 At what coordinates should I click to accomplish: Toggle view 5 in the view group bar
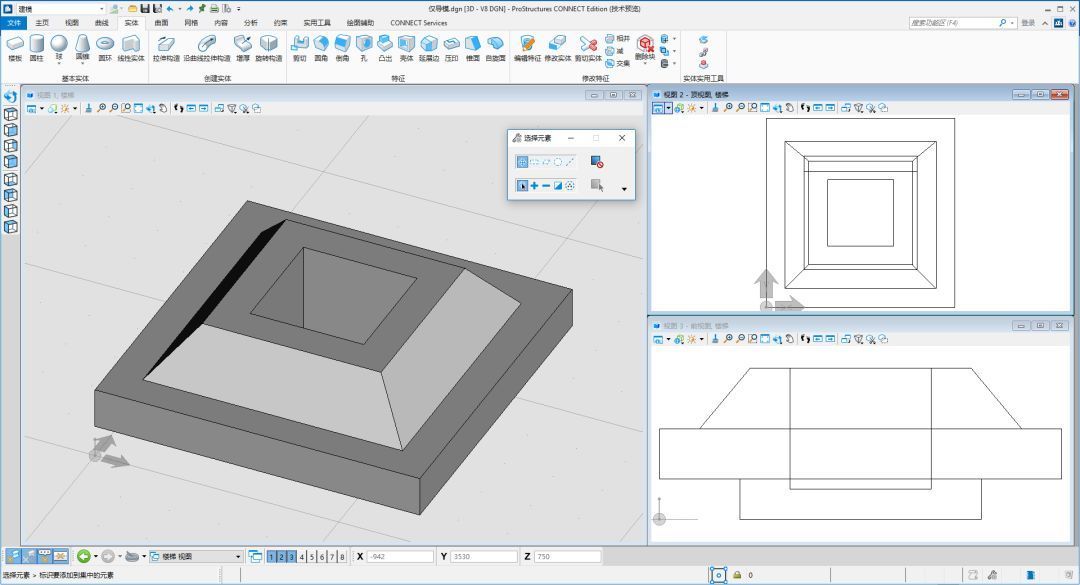tap(312, 557)
